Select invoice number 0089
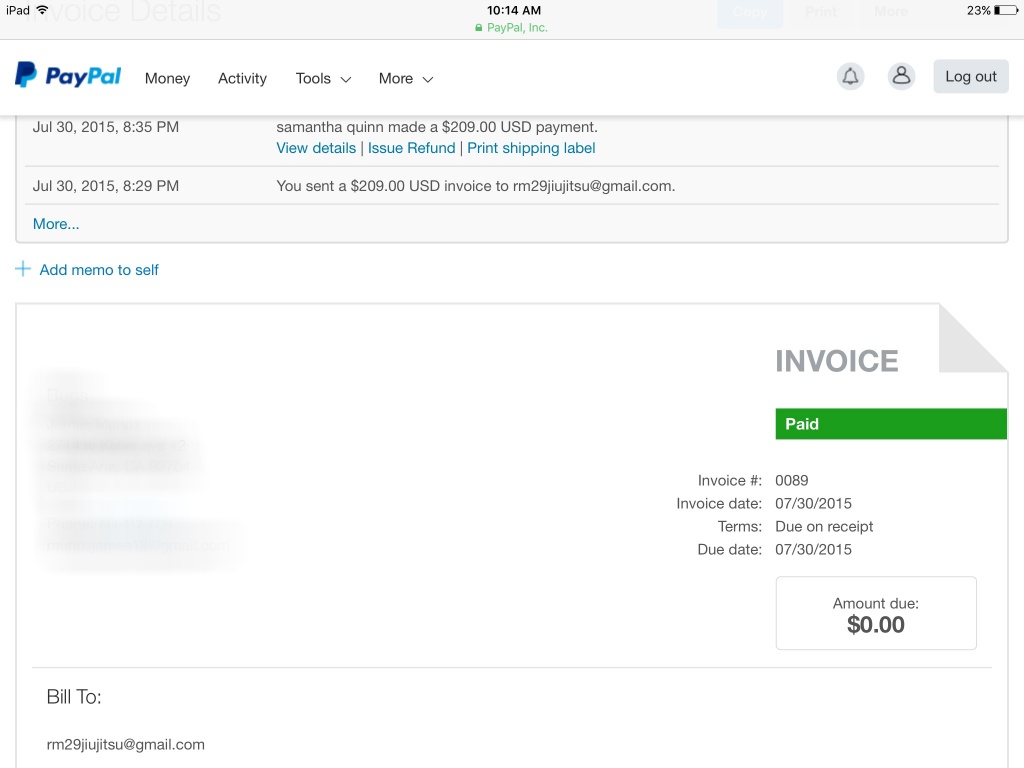The width and height of the screenshot is (1024, 768). point(792,481)
